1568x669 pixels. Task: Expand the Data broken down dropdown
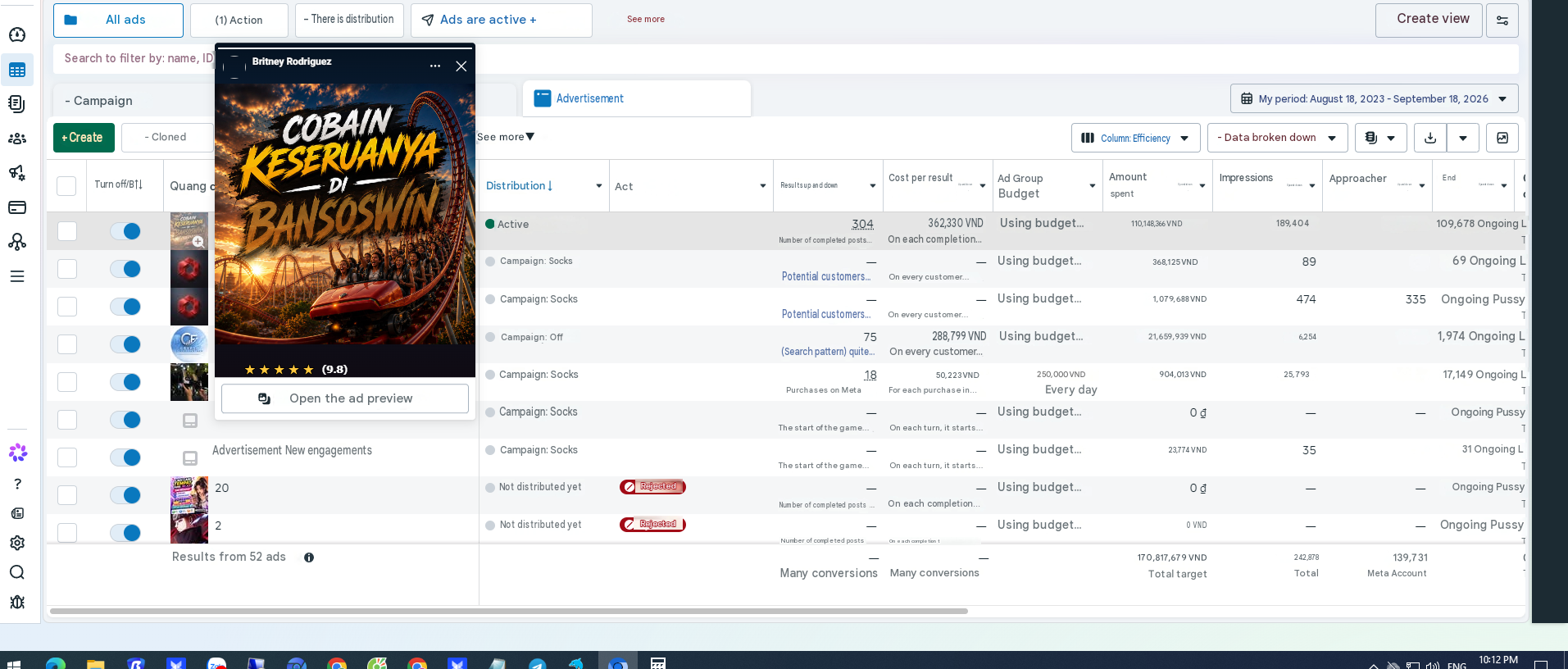(1277, 138)
